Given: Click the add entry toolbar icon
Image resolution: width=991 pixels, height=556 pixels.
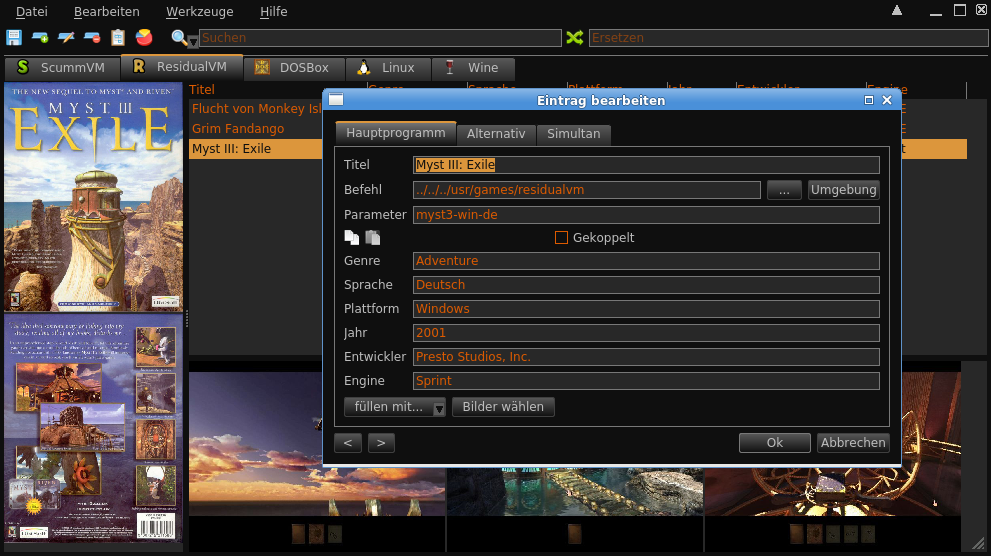Looking at the screenshot, I should [x=40, y=37].
